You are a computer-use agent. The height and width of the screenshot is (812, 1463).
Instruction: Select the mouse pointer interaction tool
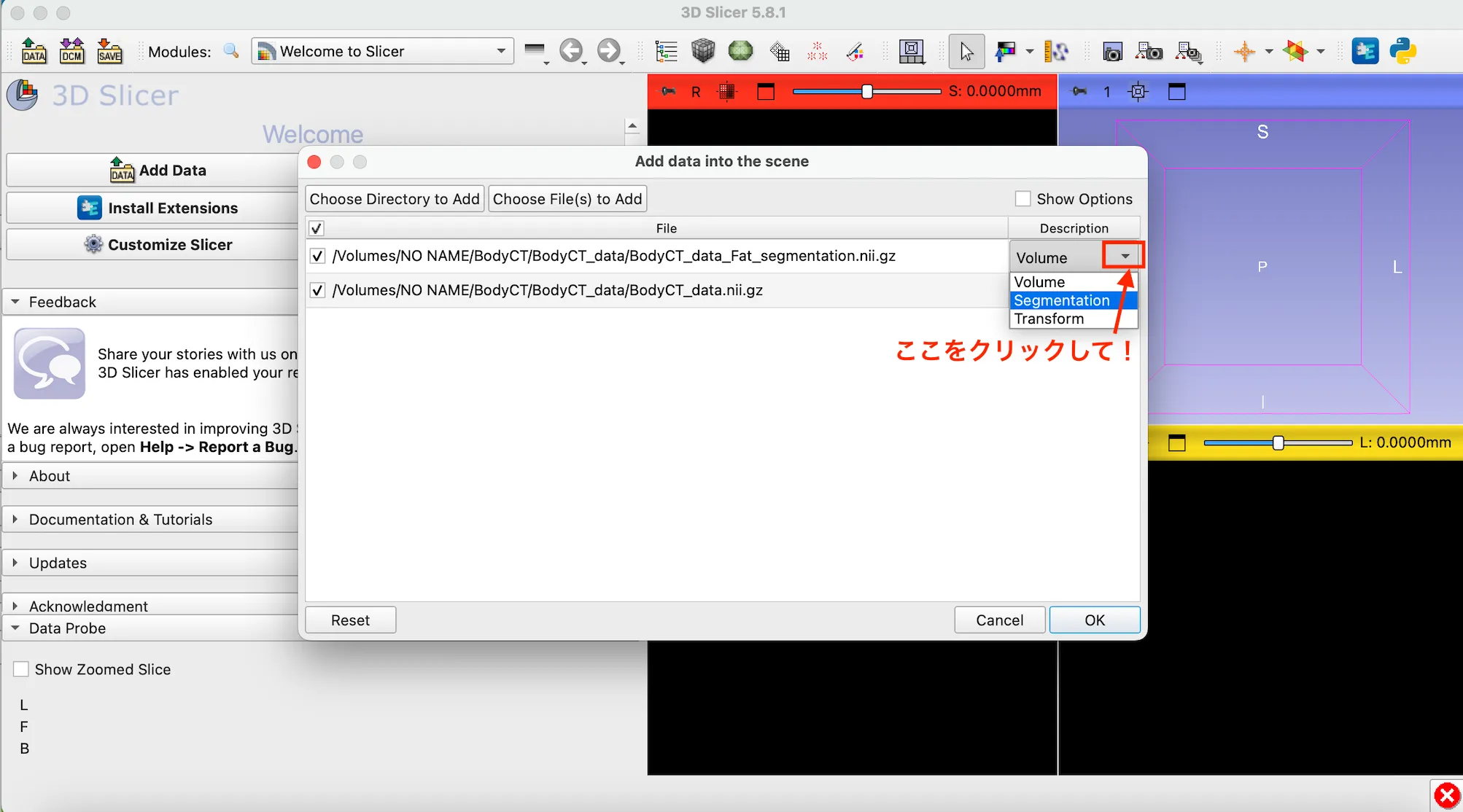[x=966, y=51]
